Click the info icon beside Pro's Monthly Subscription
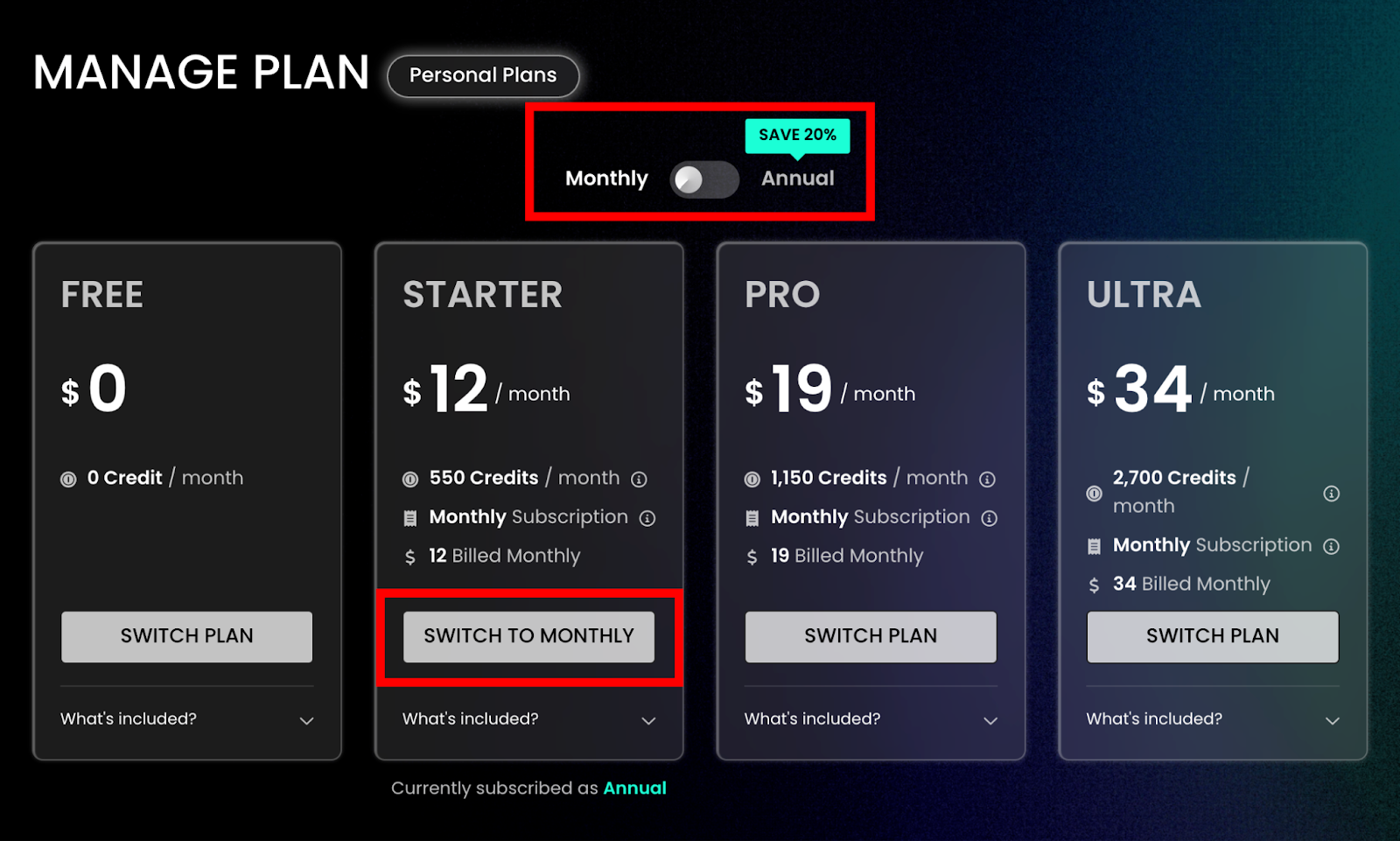This screenshot has width=1400, height=841. click(989, 517)
